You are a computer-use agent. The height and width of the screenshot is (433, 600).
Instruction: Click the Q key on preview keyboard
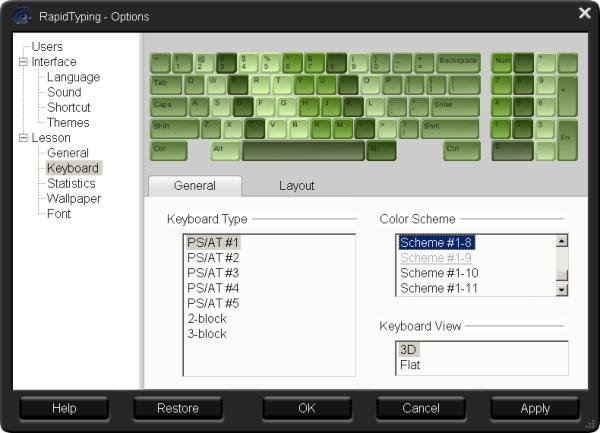[x=194, y=85]
